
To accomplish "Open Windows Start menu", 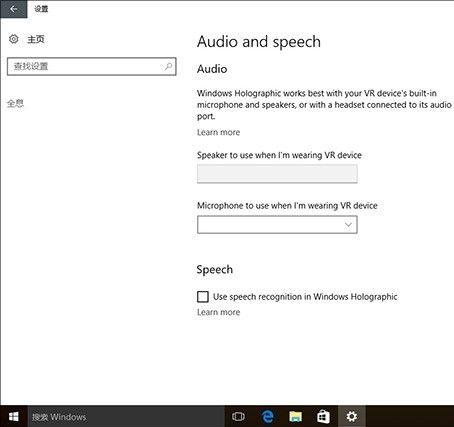I will [14, 416].
